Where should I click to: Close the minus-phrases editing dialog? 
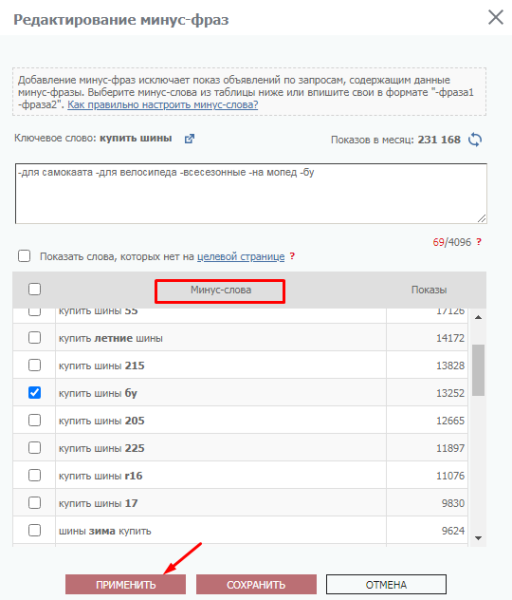point(496,17)
